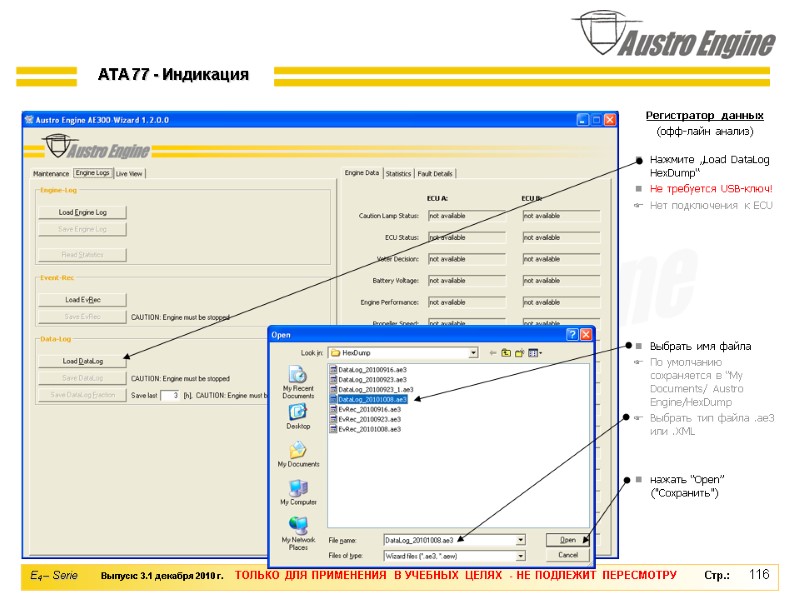This screenshot has width=800, height=600.
Task: Open My Network Places icon
Action: click(298, 526)
